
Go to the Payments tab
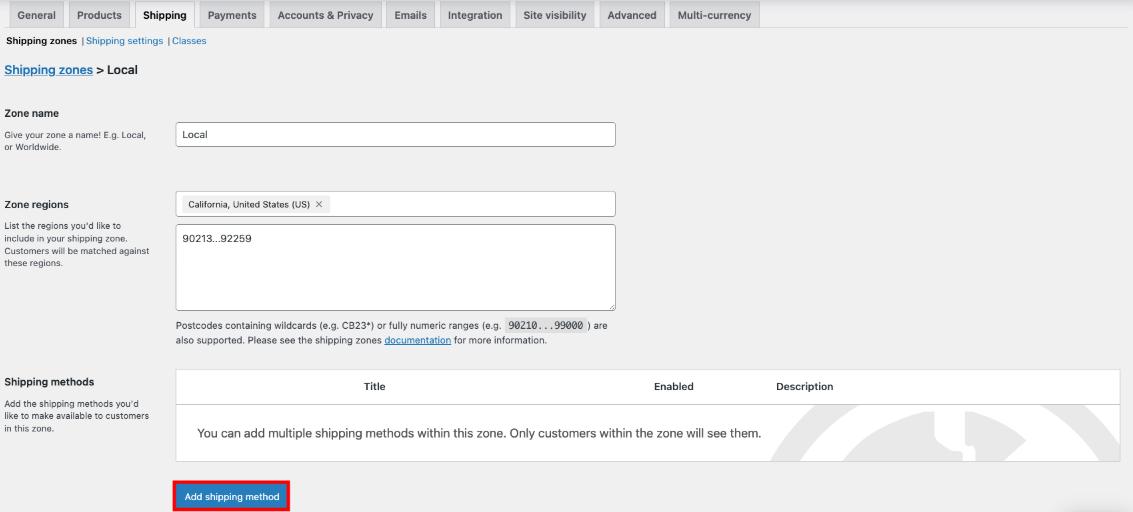pos(232,15)
